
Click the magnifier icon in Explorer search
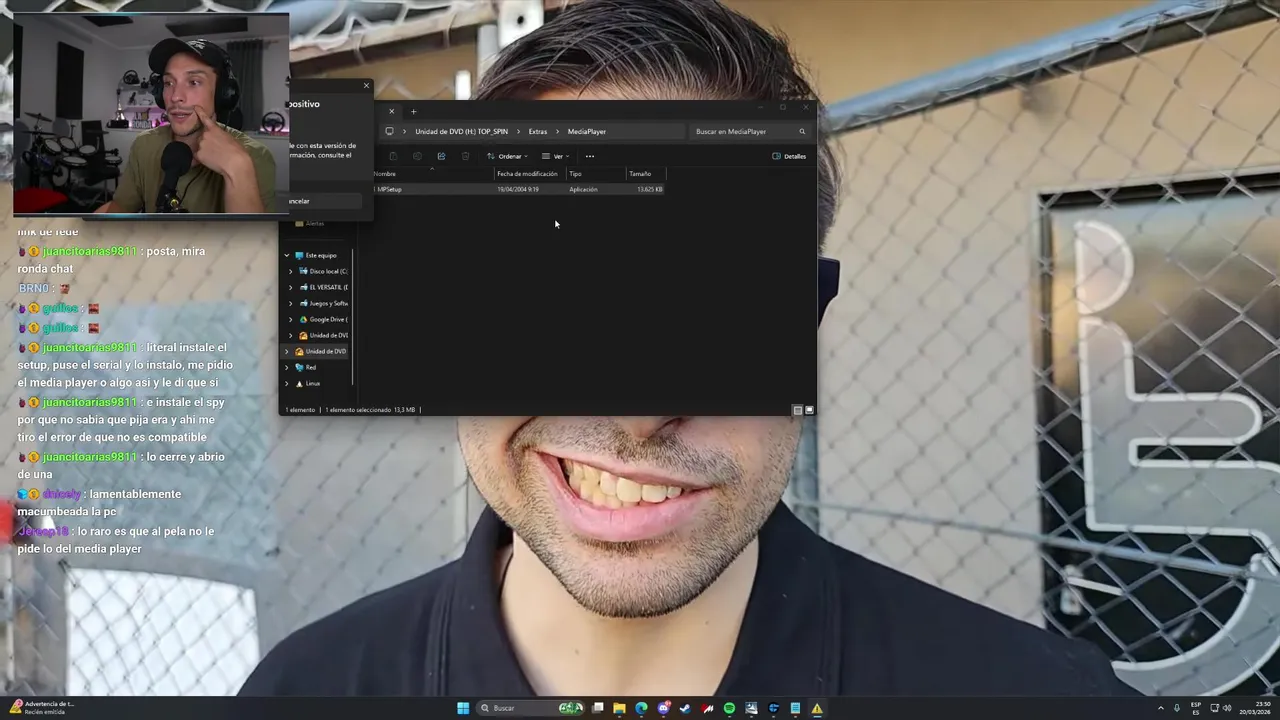(x=801, y=131)
